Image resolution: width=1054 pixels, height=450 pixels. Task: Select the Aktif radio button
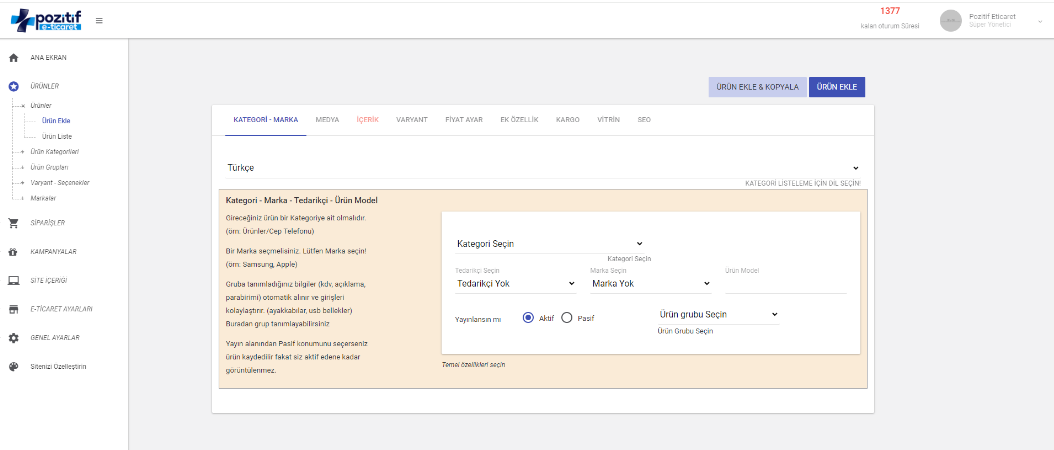[x=528, y=318]
